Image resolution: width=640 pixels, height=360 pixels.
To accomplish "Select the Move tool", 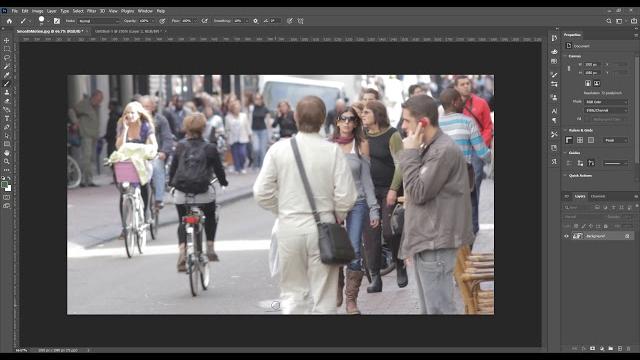I will (x=7, y=40).
